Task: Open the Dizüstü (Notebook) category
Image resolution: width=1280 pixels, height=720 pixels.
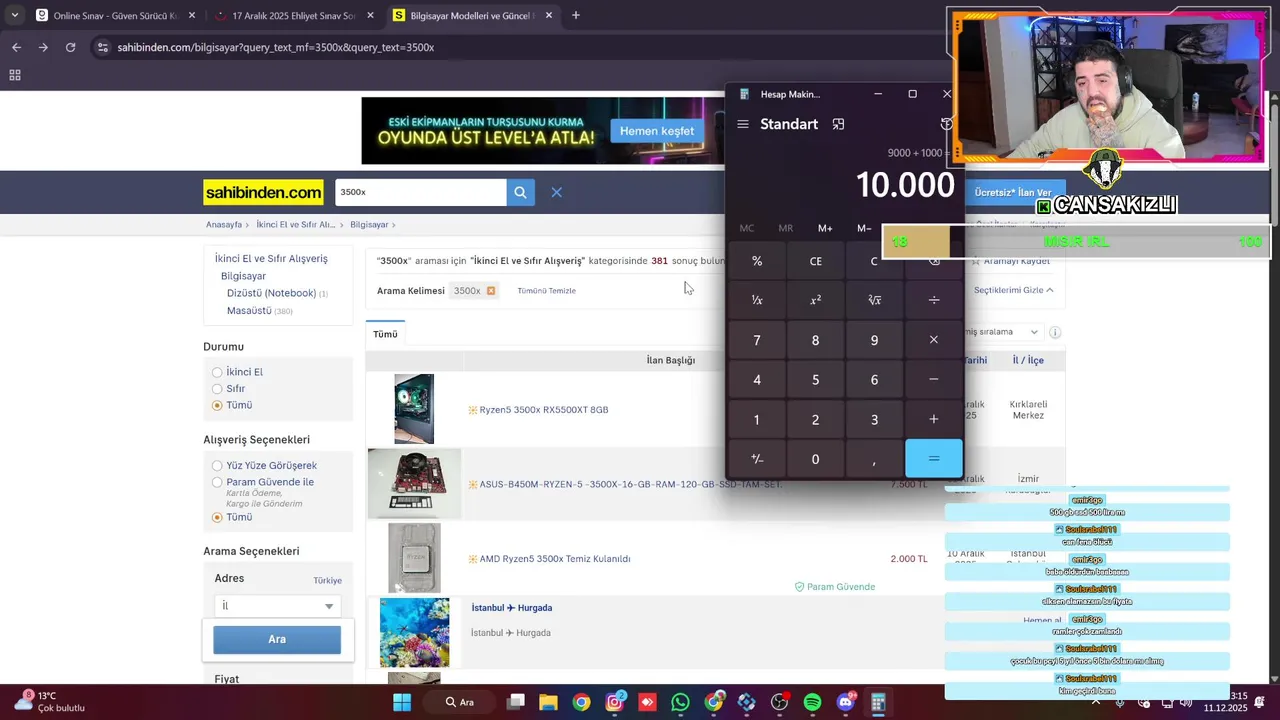Action: 271,293
